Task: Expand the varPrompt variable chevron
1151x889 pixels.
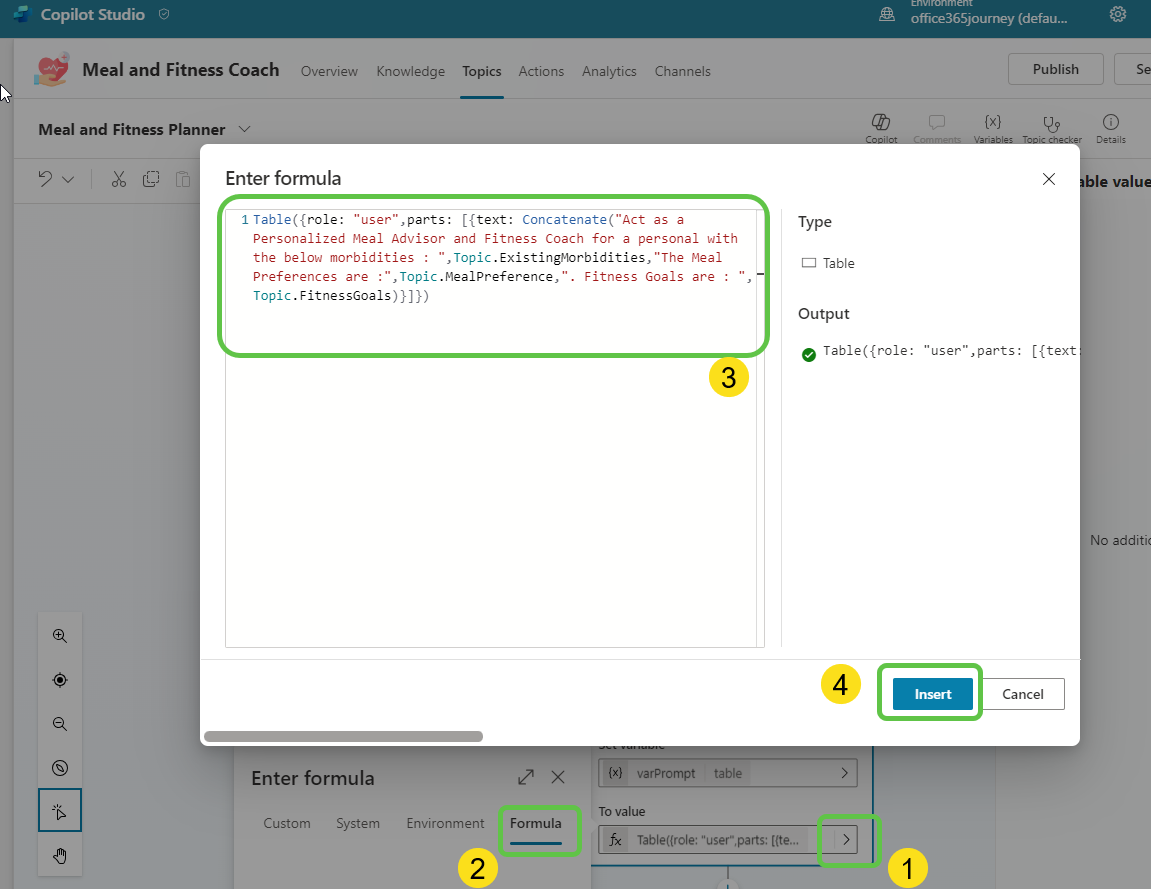Action: click(845, 773)
